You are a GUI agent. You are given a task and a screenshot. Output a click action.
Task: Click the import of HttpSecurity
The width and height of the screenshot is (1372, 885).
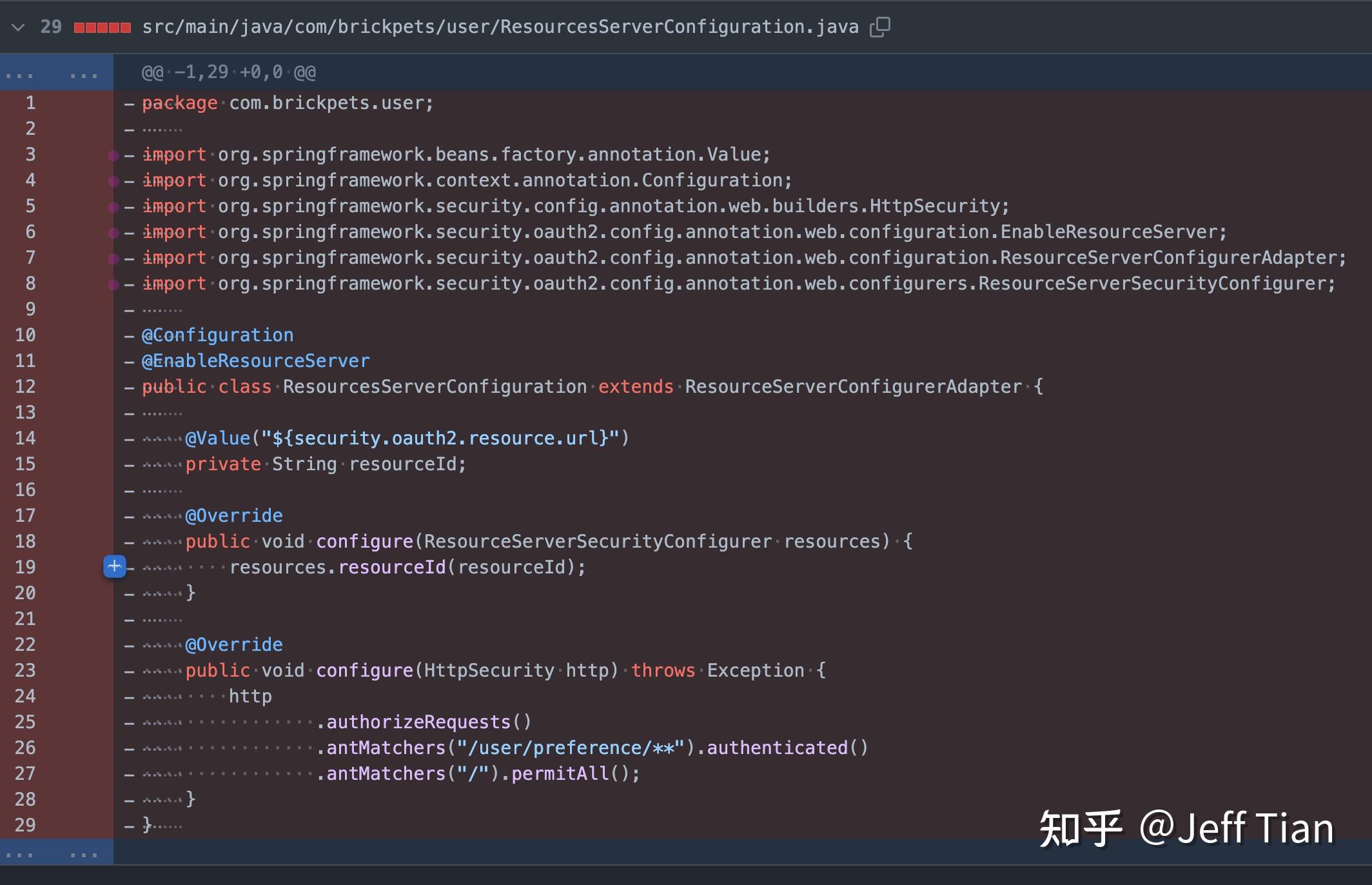point(576,206)
